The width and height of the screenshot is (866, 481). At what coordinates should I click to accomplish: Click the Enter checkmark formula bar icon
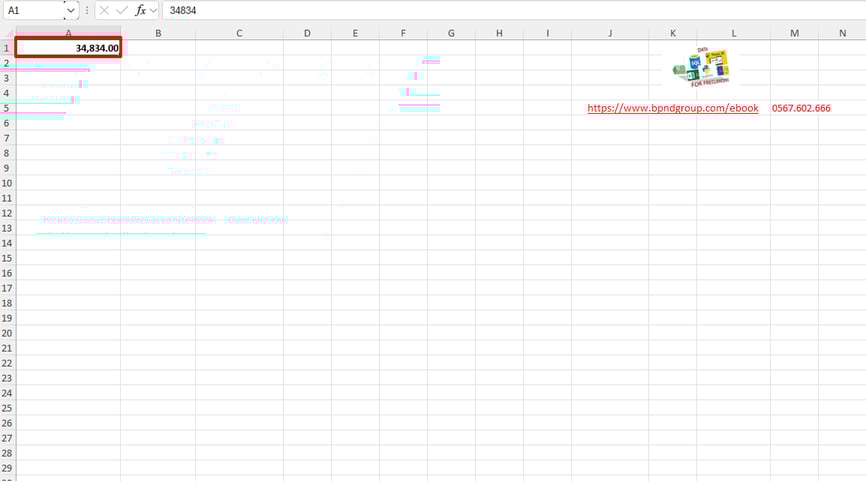(122, 10)
